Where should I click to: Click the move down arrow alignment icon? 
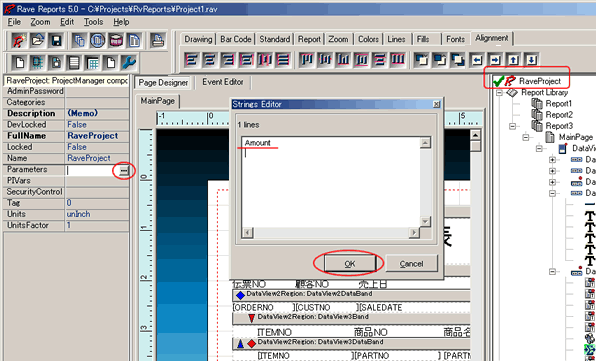(531, 60)
